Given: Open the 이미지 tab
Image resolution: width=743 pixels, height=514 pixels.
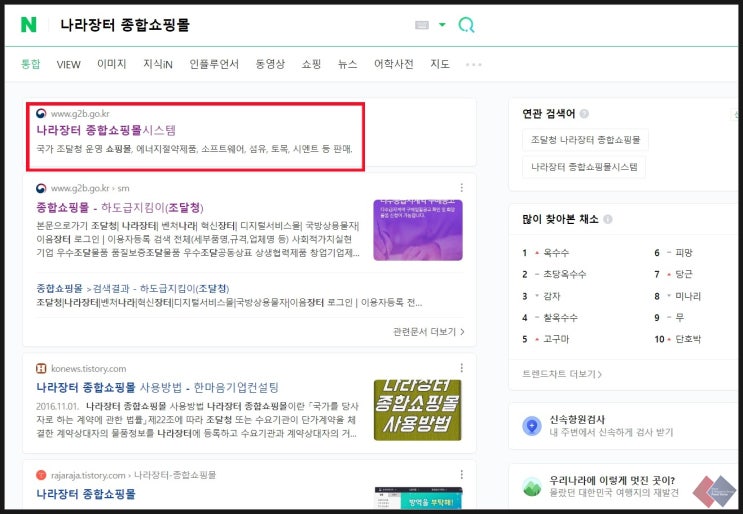Looking at the screenshot, I should click(112, 64).
